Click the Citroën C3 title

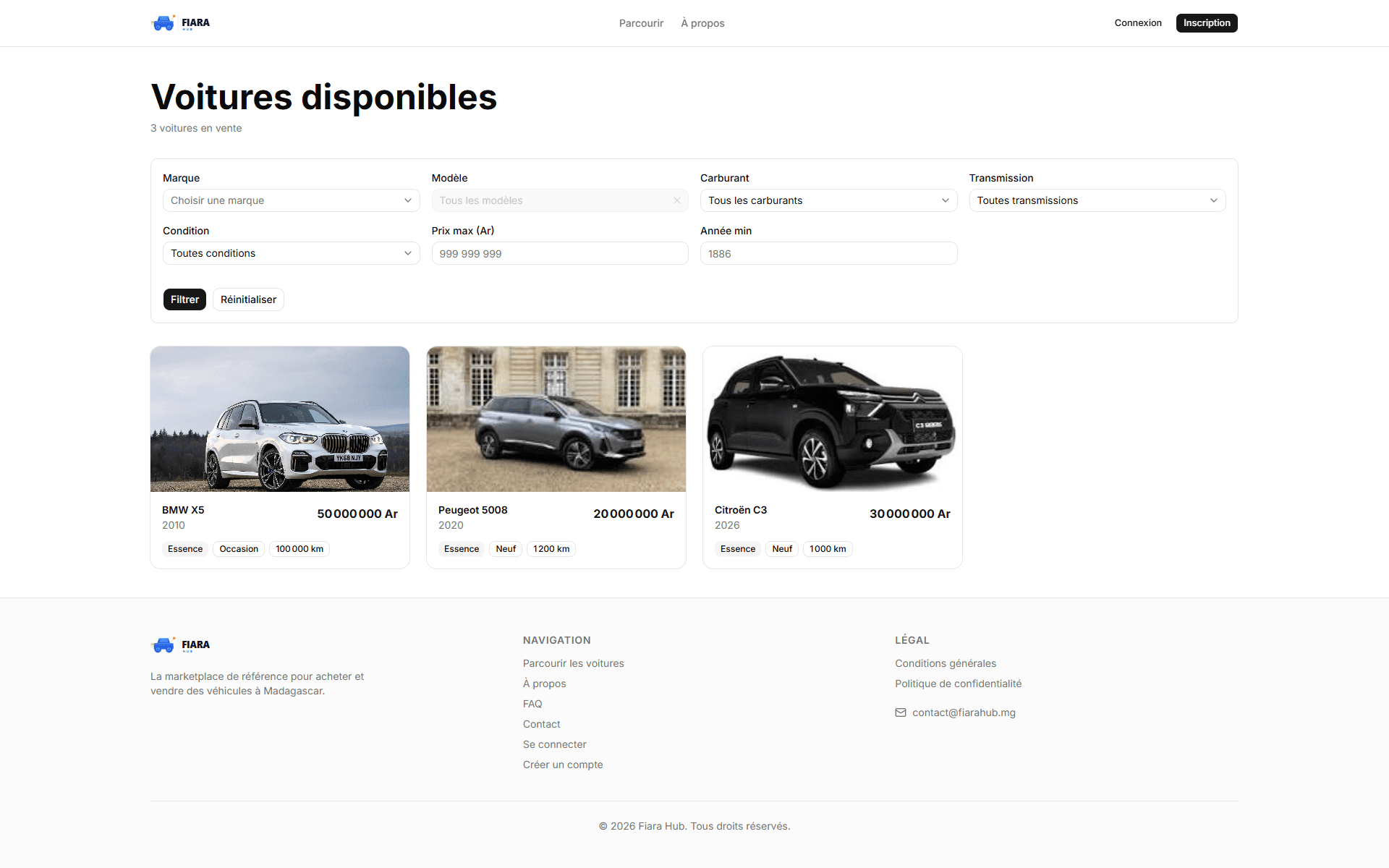pyautogui.click(x=741, y=510)
